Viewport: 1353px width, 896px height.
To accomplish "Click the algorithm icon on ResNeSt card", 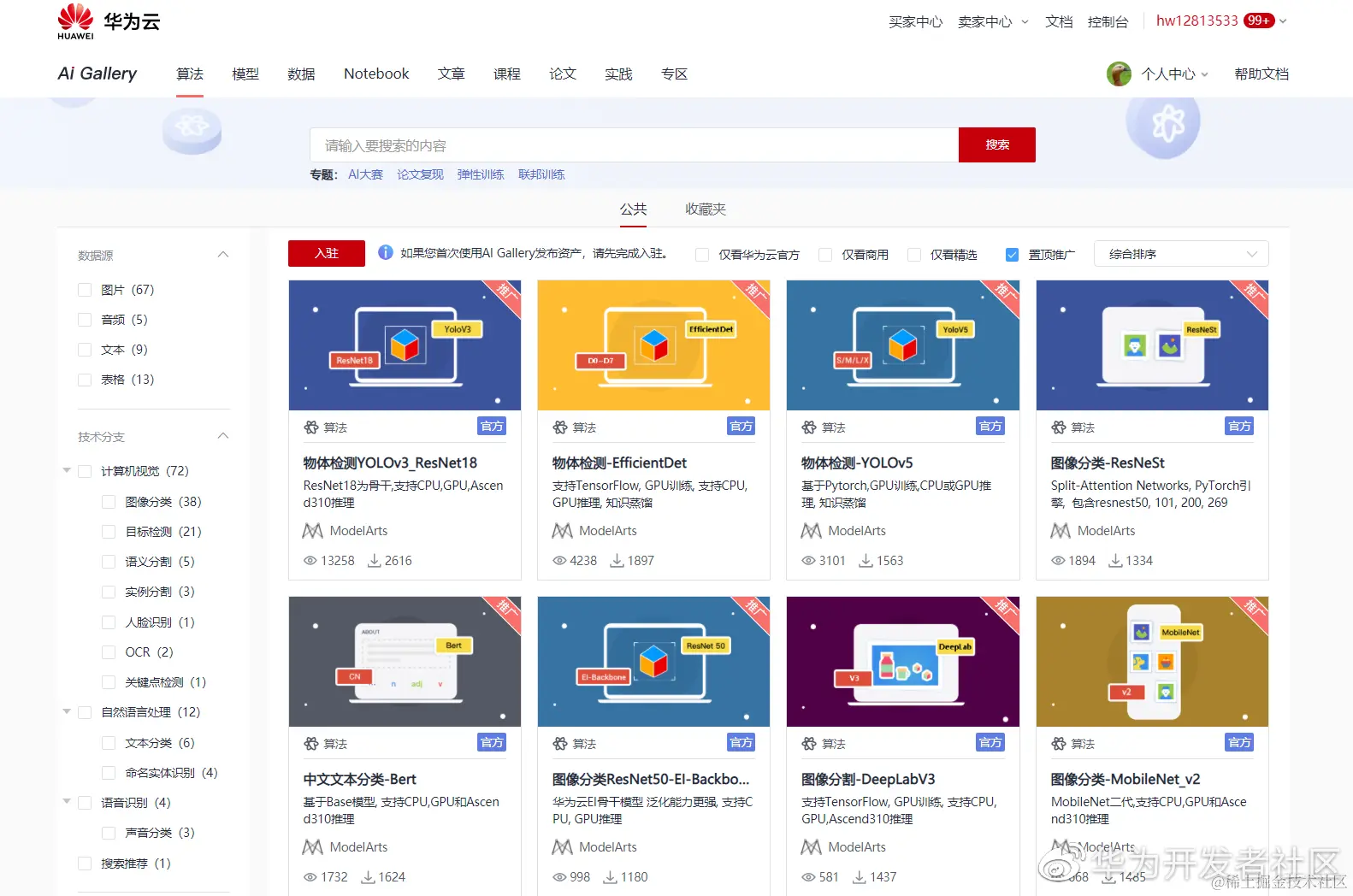I will click(1059, 427).
